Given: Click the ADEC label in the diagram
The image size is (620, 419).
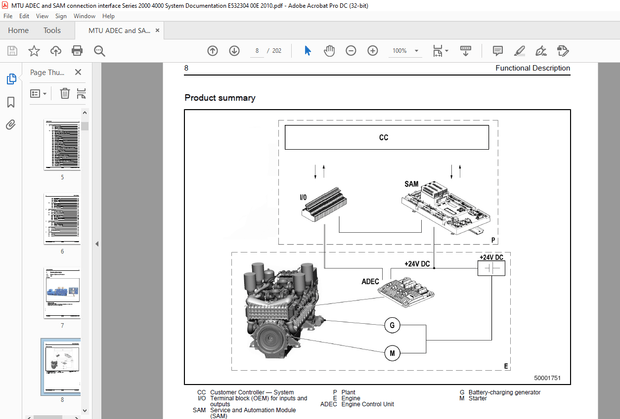Looking at the screenshot, I should click(x=370, y=281).
